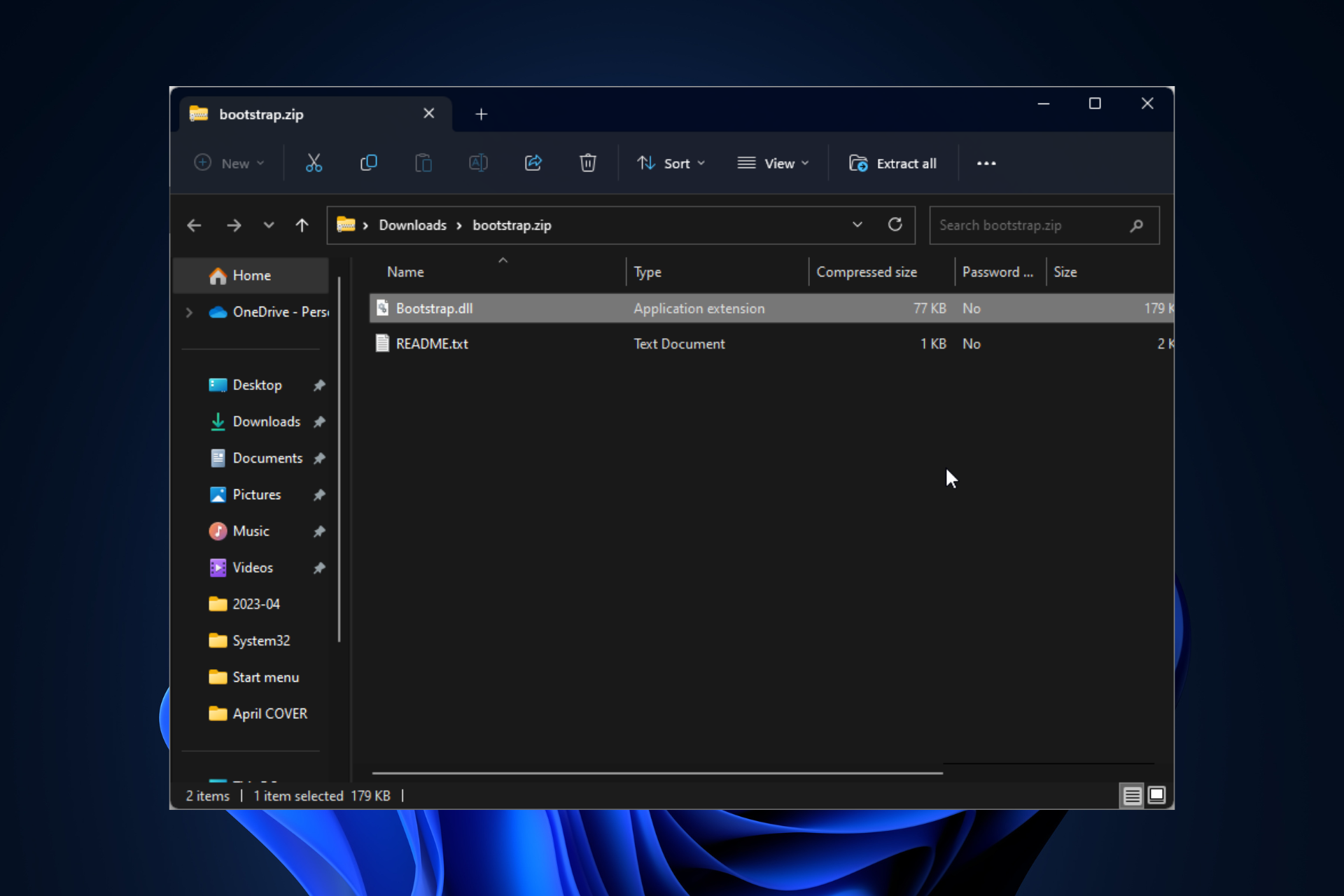Viewport: 1344px width, 896px height.
Task: Click the Bootstrap.dll file icon
Action: point(382,308)
